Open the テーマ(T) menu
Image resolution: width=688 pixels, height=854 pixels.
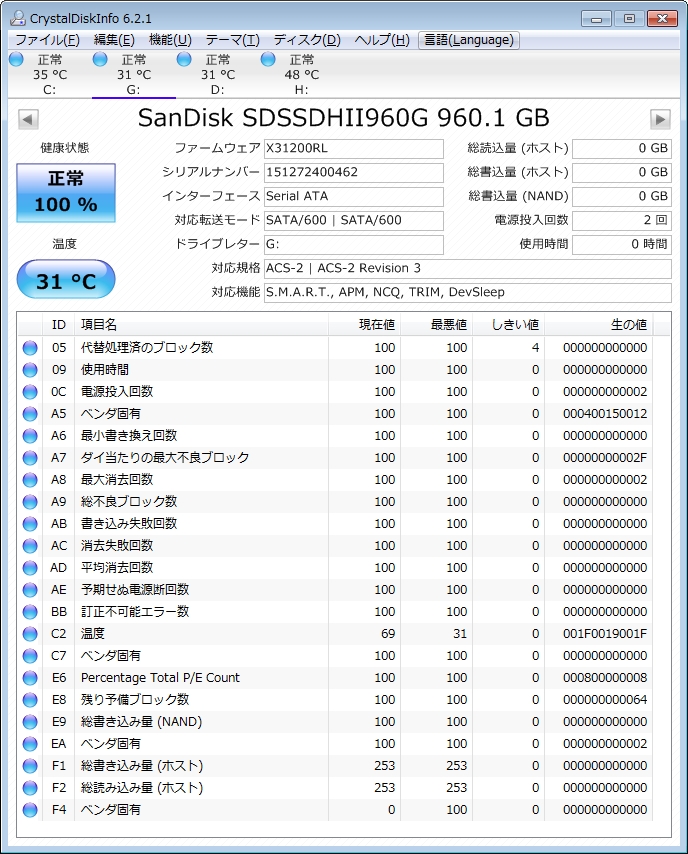pyautogui.click(x=233, y=40)
